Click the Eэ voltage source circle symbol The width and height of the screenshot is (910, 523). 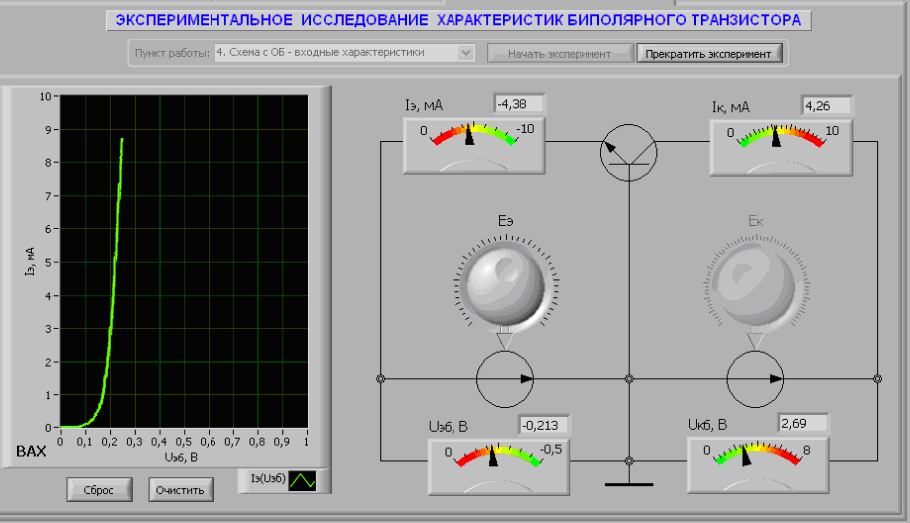point(505,379)
